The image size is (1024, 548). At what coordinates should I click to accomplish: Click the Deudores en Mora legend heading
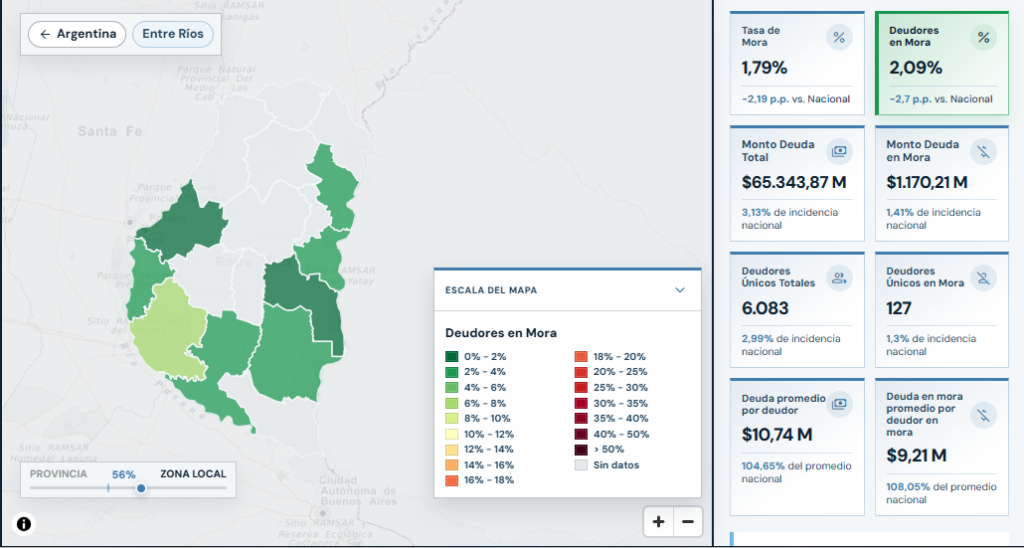click(x=501, y=333)
